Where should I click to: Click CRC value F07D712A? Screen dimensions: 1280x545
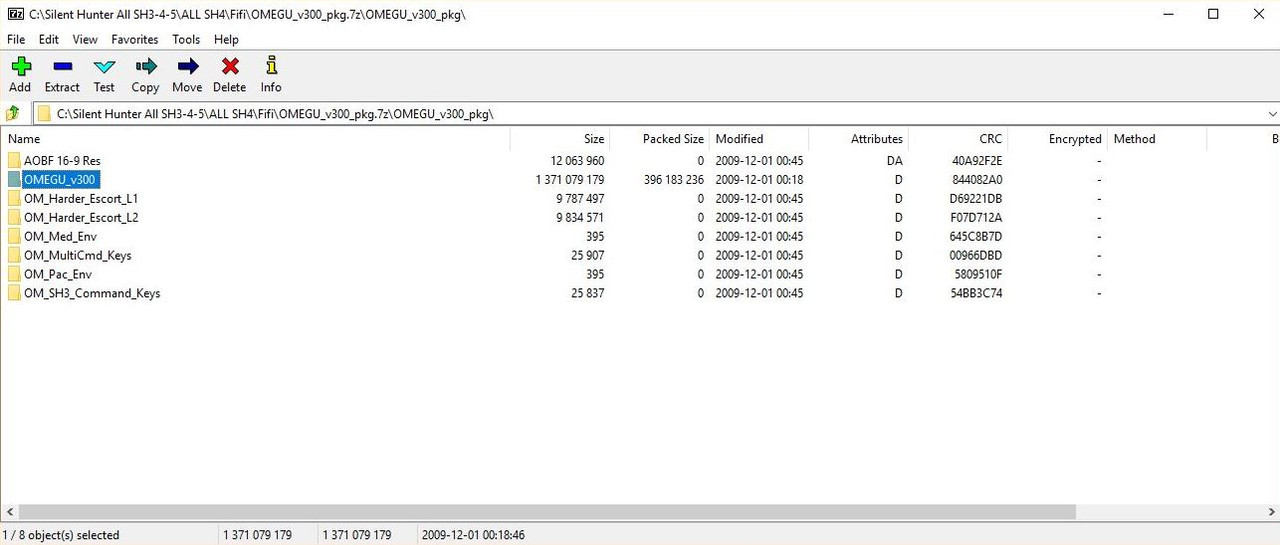pyautogui.click(x=977, y=218)
